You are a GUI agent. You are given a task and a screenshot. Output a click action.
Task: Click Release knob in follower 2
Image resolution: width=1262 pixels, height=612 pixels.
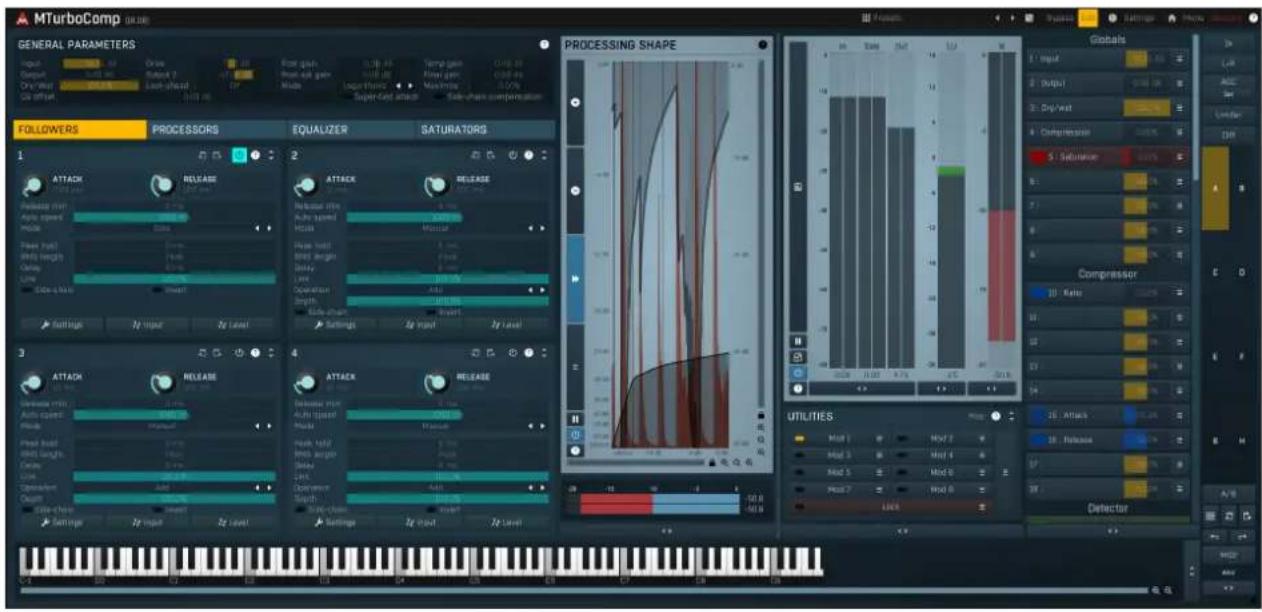pos(436,186)
